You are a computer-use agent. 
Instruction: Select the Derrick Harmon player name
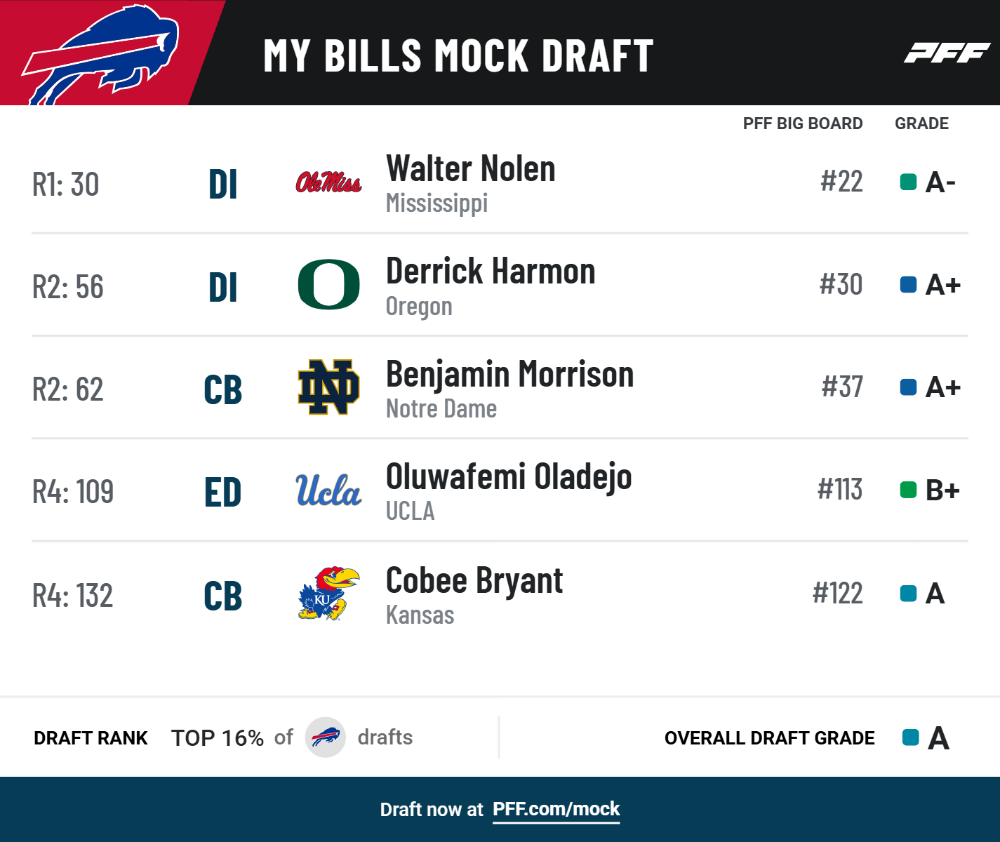[x=490, y=272]
